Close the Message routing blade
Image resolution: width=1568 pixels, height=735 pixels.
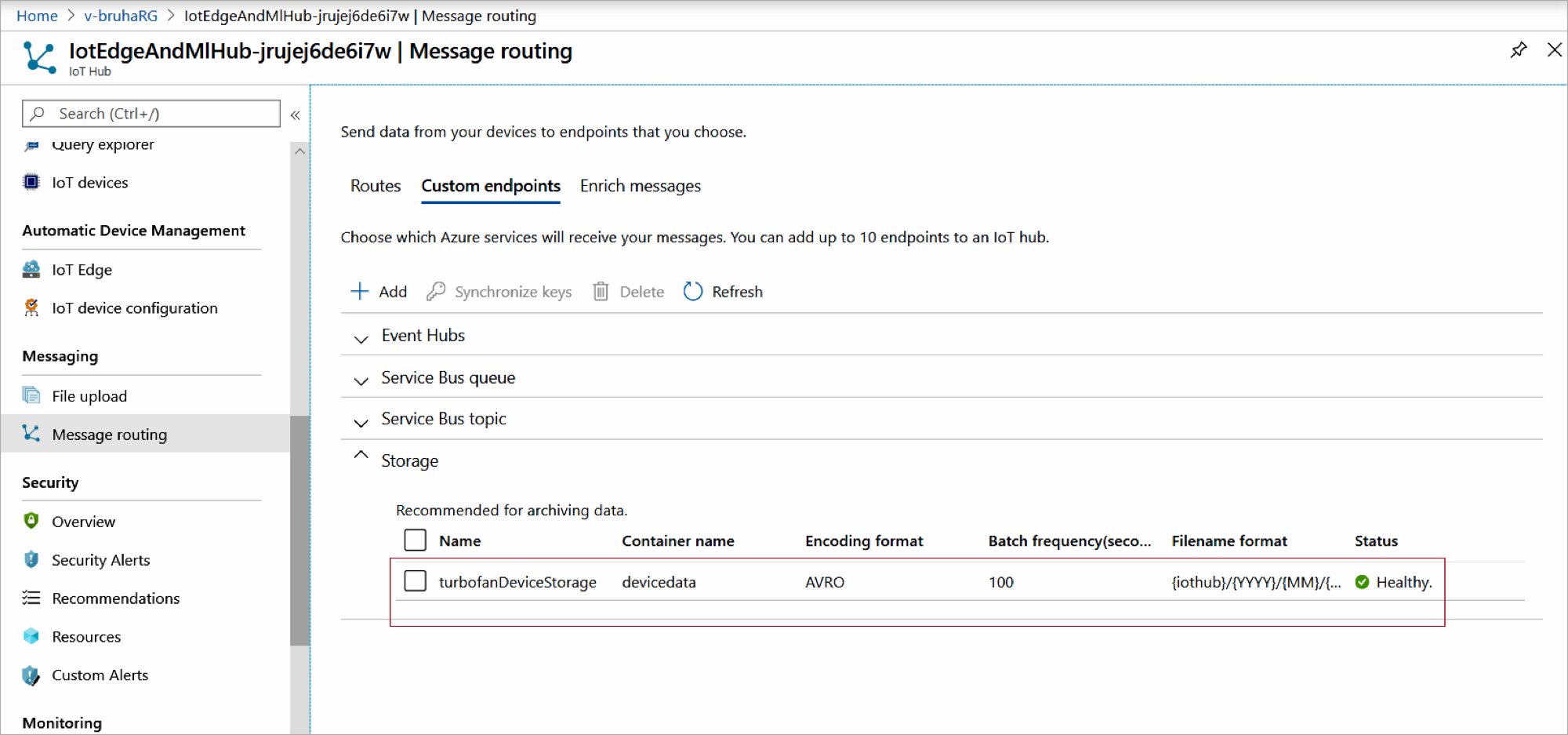[x=1555, y=50]
